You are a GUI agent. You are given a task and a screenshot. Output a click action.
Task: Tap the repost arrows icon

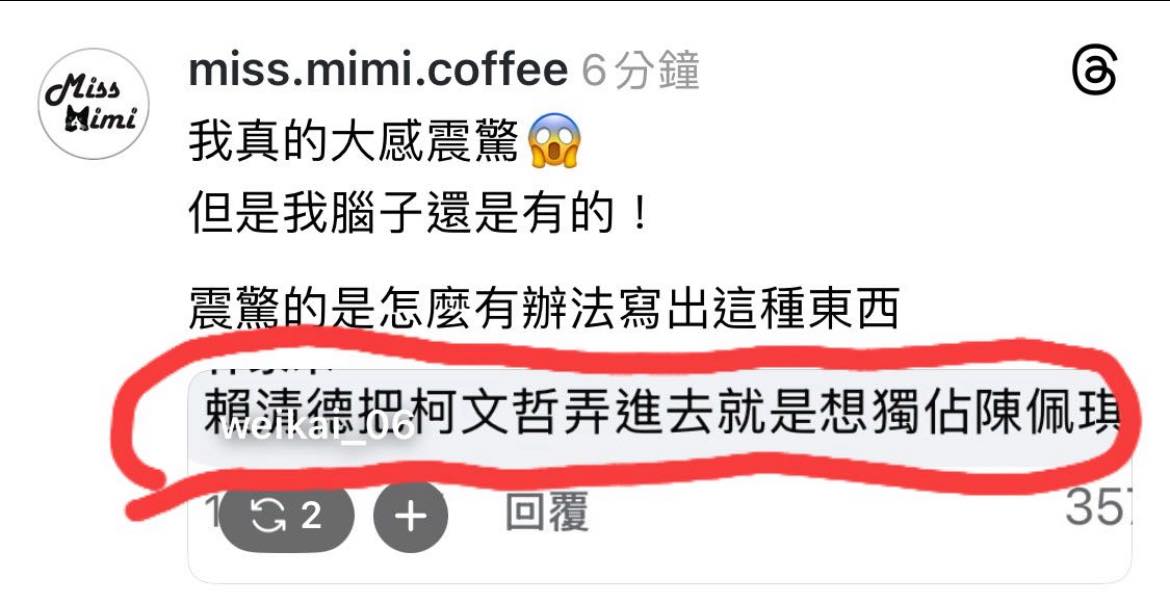[268, 516]
